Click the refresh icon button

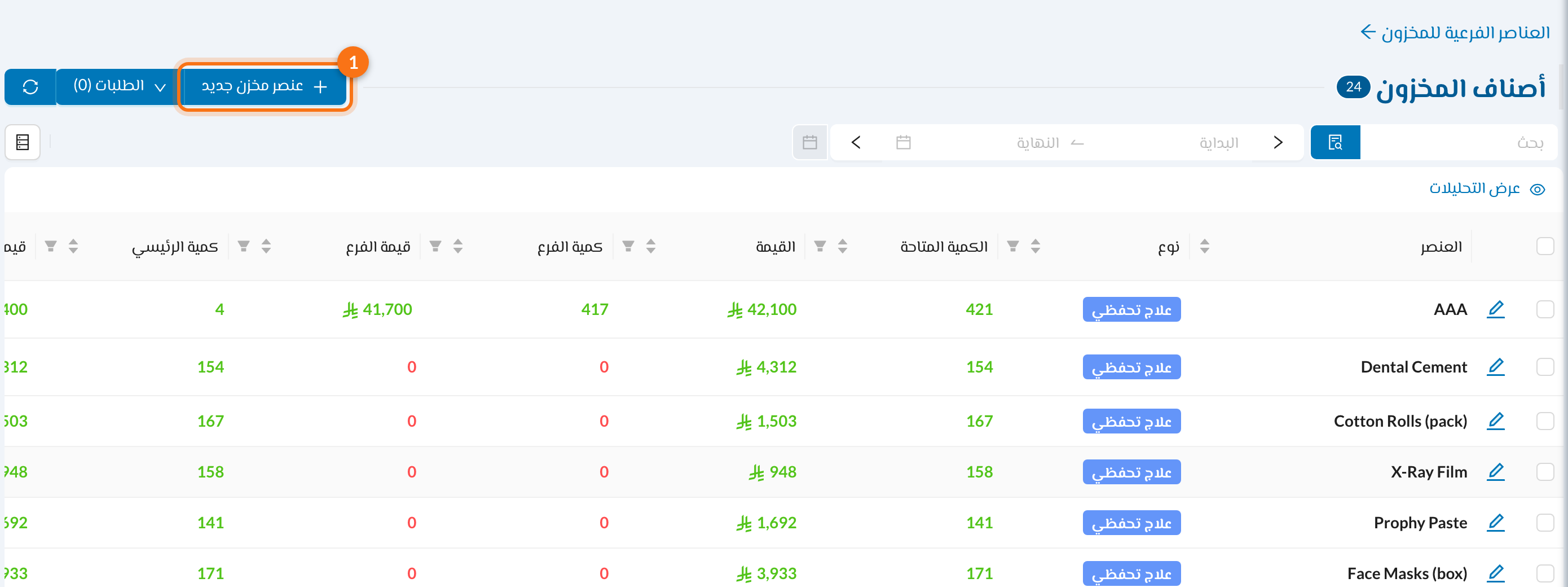click(30, 87)
